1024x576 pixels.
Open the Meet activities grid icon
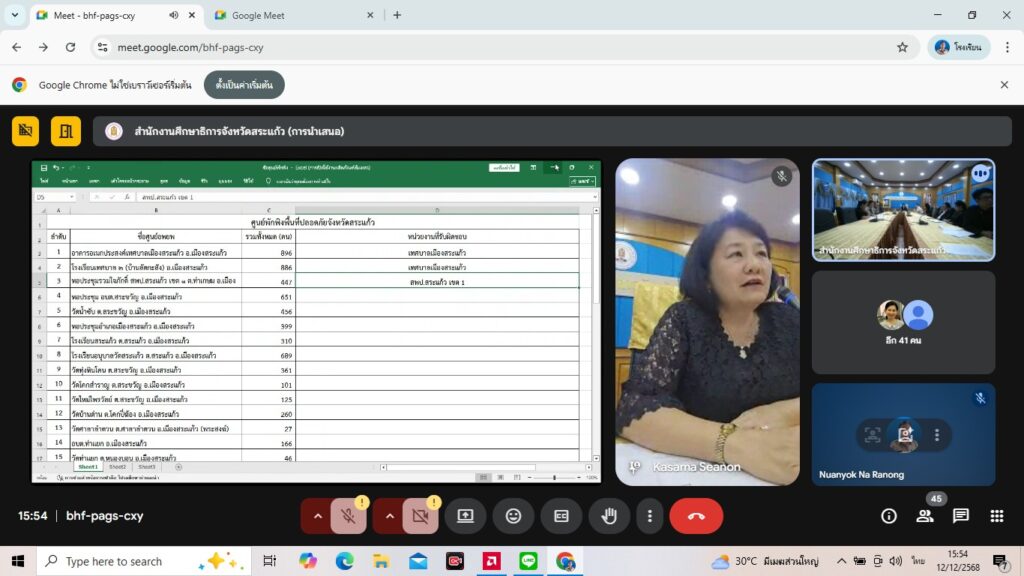996,516
